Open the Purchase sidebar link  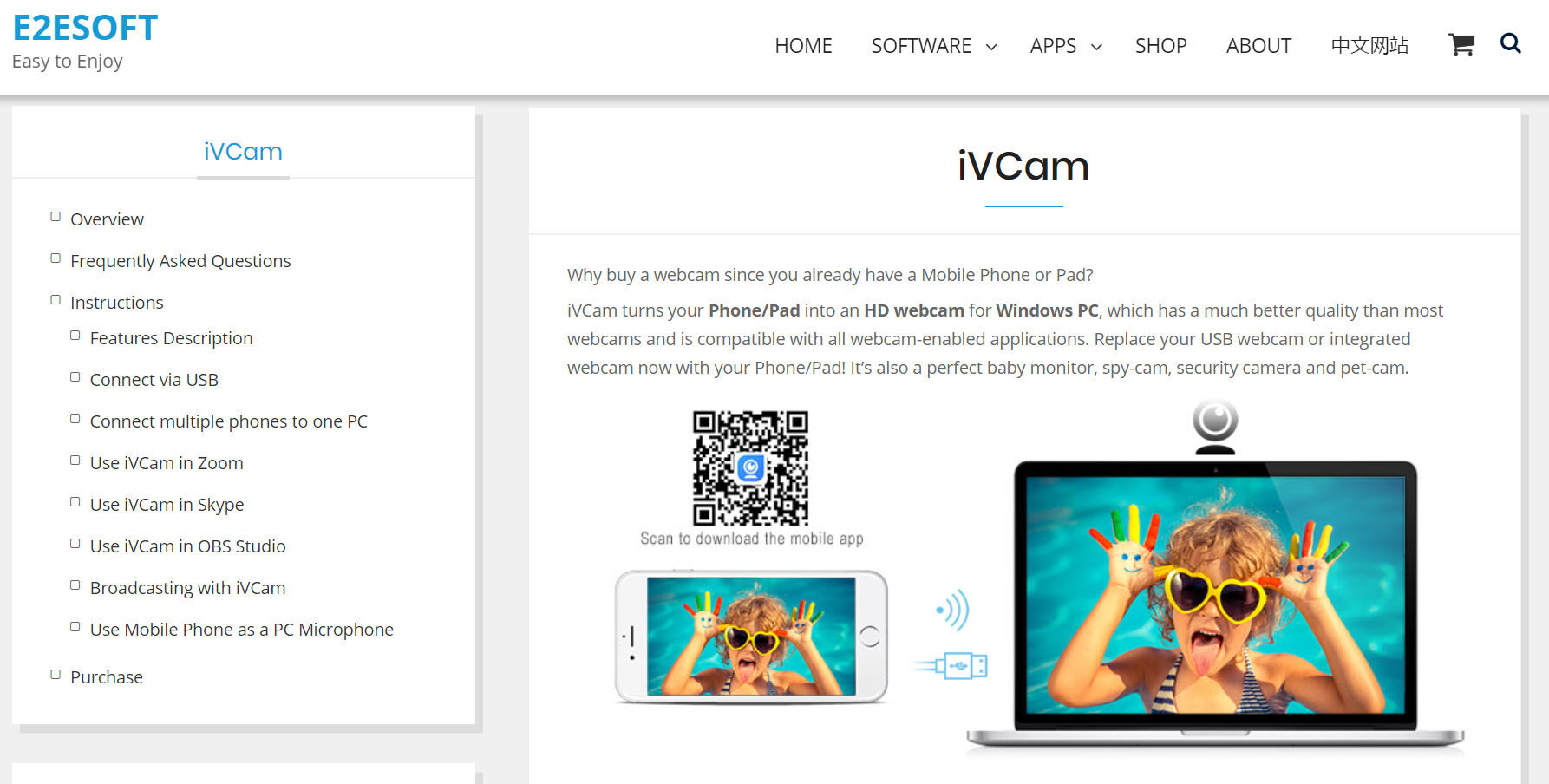(x=107, y=677)
